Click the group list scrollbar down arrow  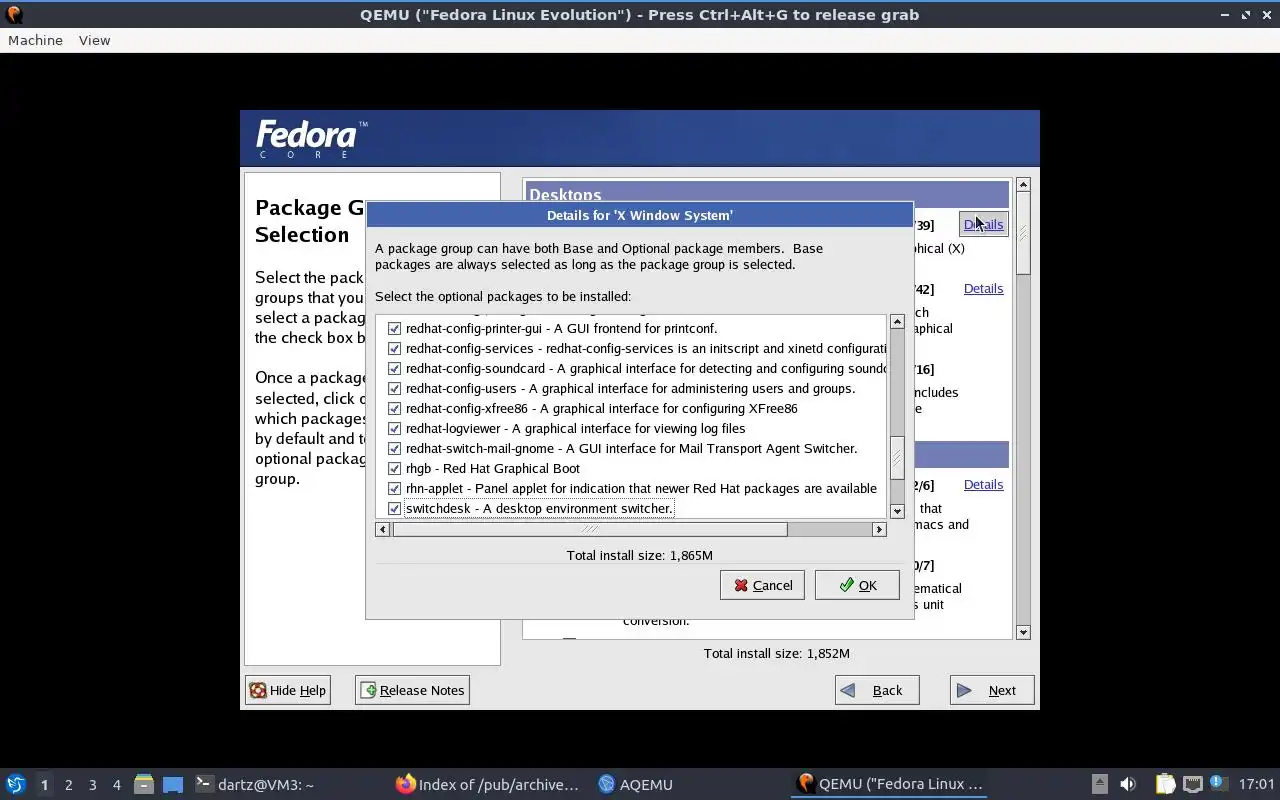pyautogui.click(x=1023, y=632)
